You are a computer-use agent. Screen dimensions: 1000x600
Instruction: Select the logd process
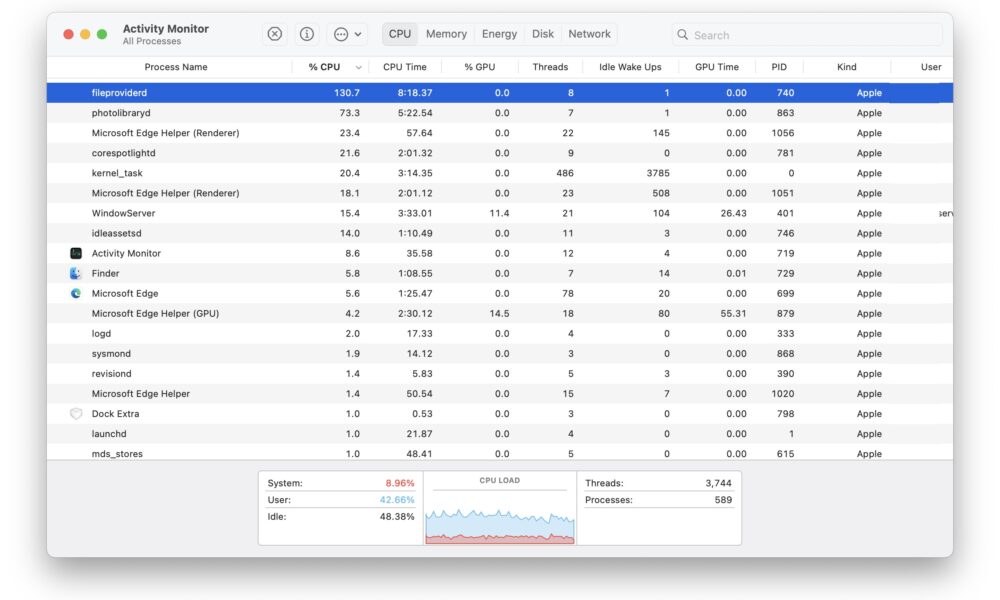point(499,333)
